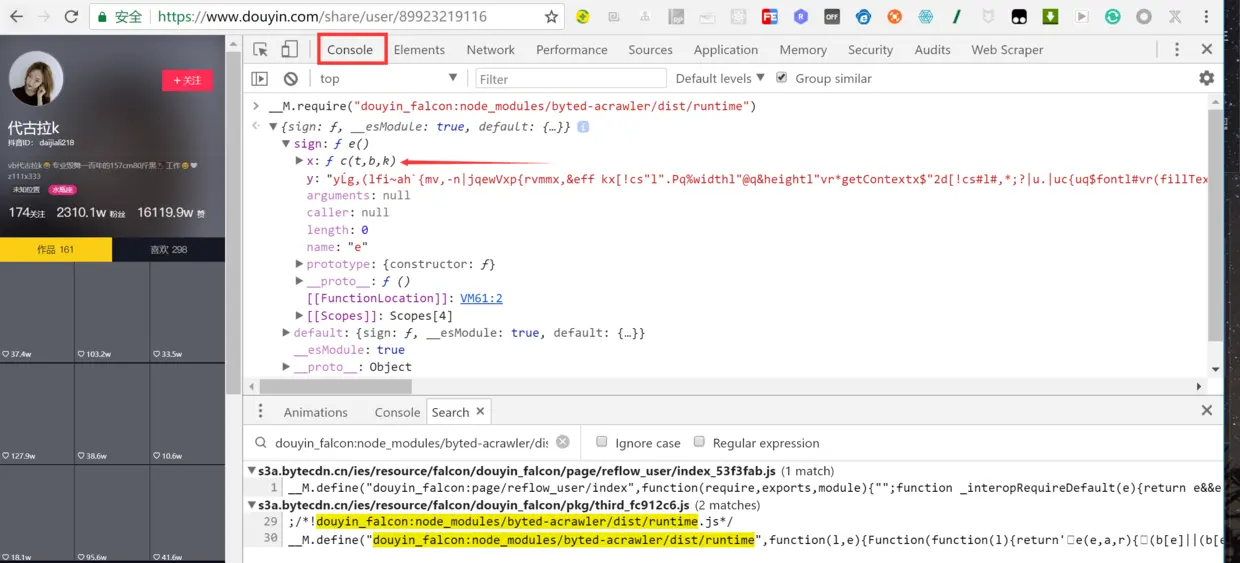The height and width of the screenshot is (563, 1240).
Task: Select the Console main tab
Action: click(350, 49)
